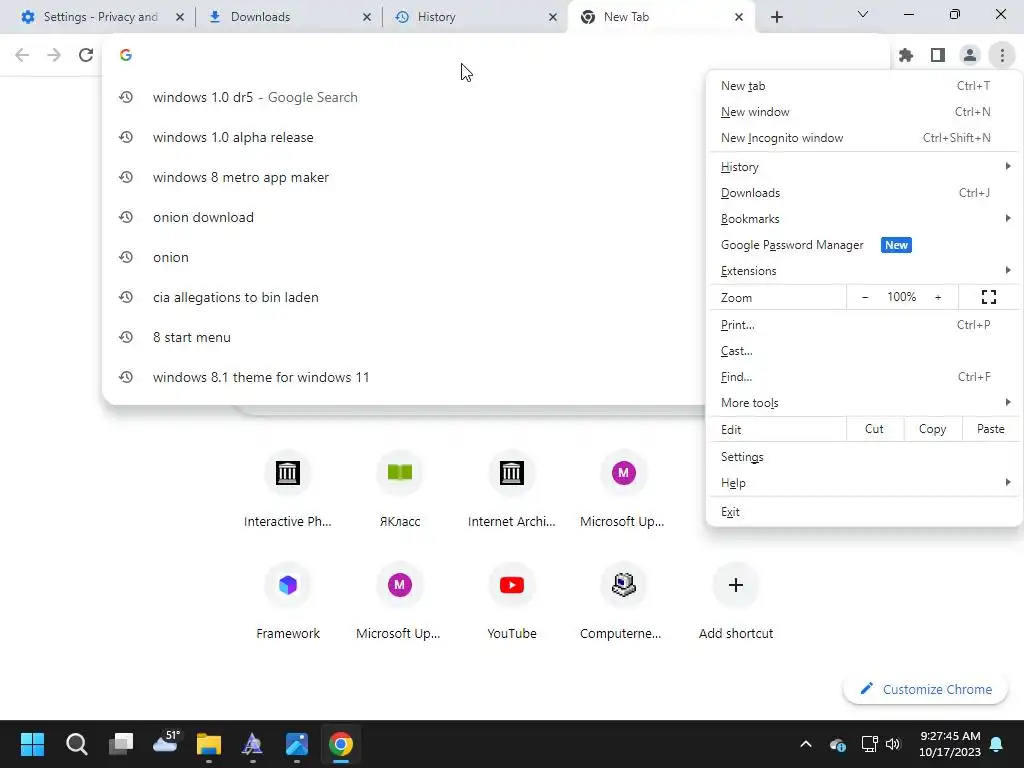This screenshot has height=768, width=1024.
Task: Close the Settings - Privacy tab
Action: click(180, 17)
